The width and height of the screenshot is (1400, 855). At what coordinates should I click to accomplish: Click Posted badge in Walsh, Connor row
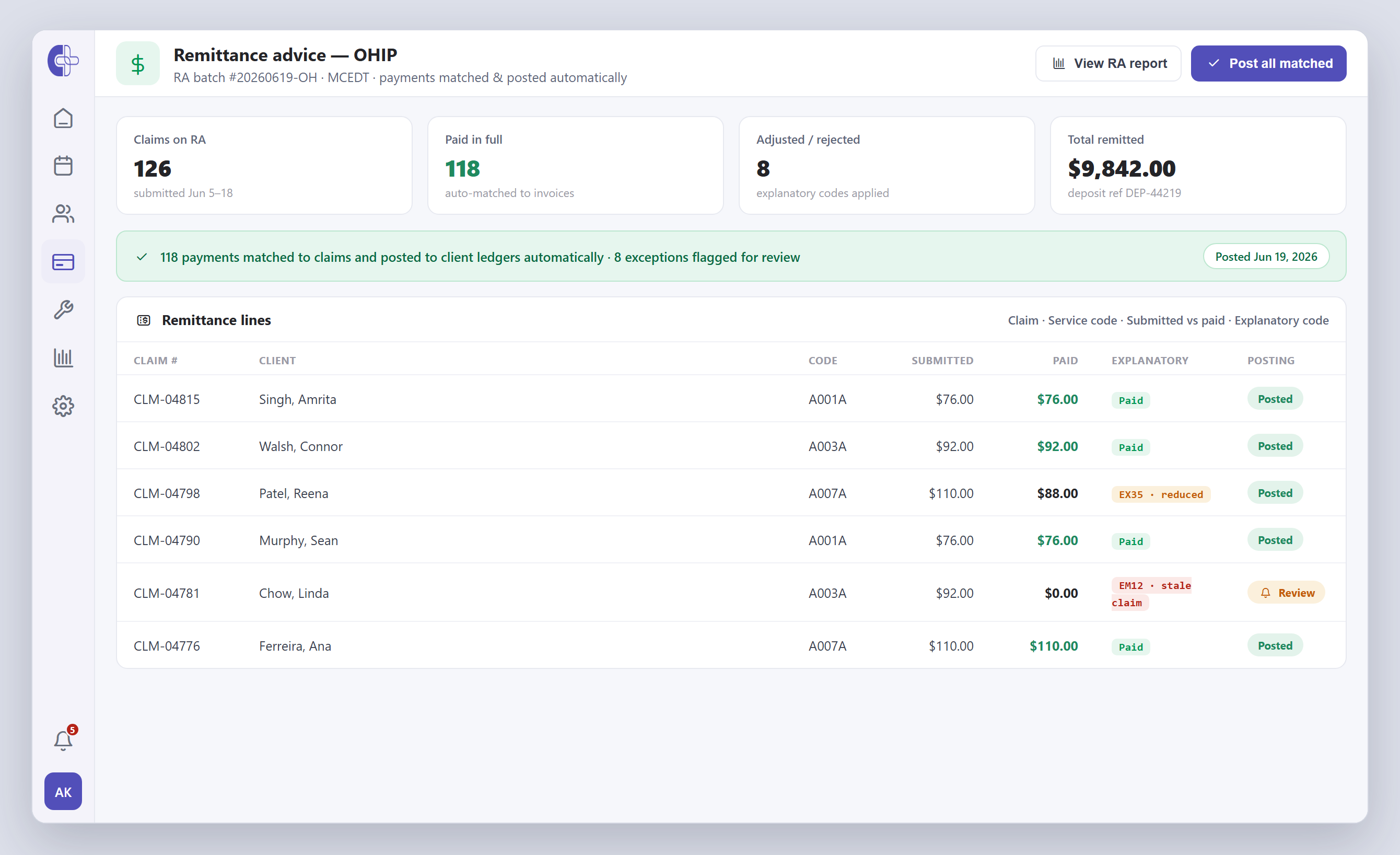[x=1275, y=446]
